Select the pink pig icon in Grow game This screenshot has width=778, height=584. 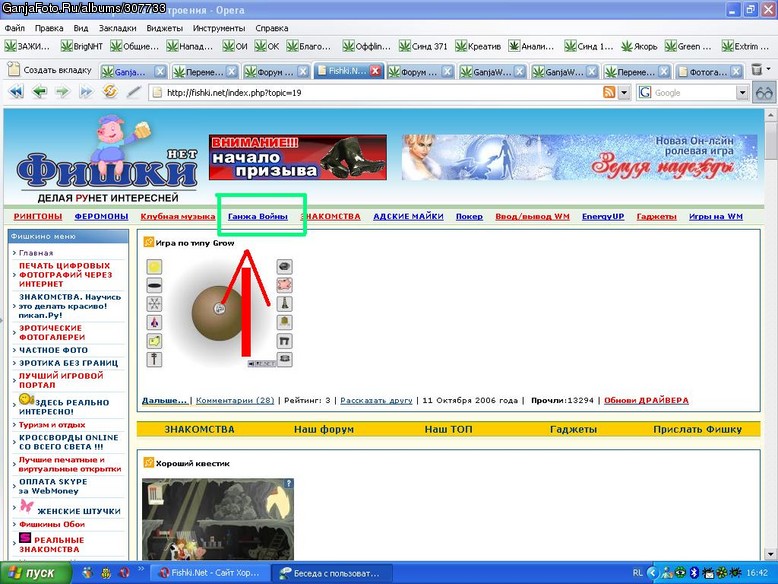point(284,285)
